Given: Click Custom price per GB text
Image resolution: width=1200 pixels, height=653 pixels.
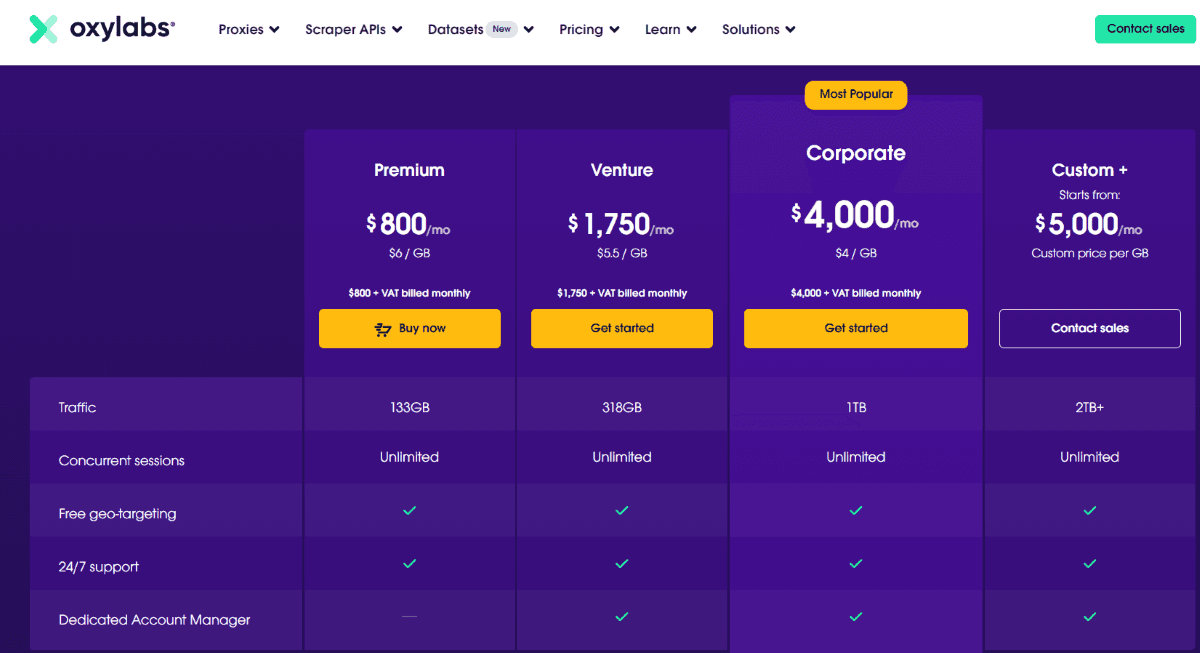Looking at the screenshot, I should click(1090, 253).
